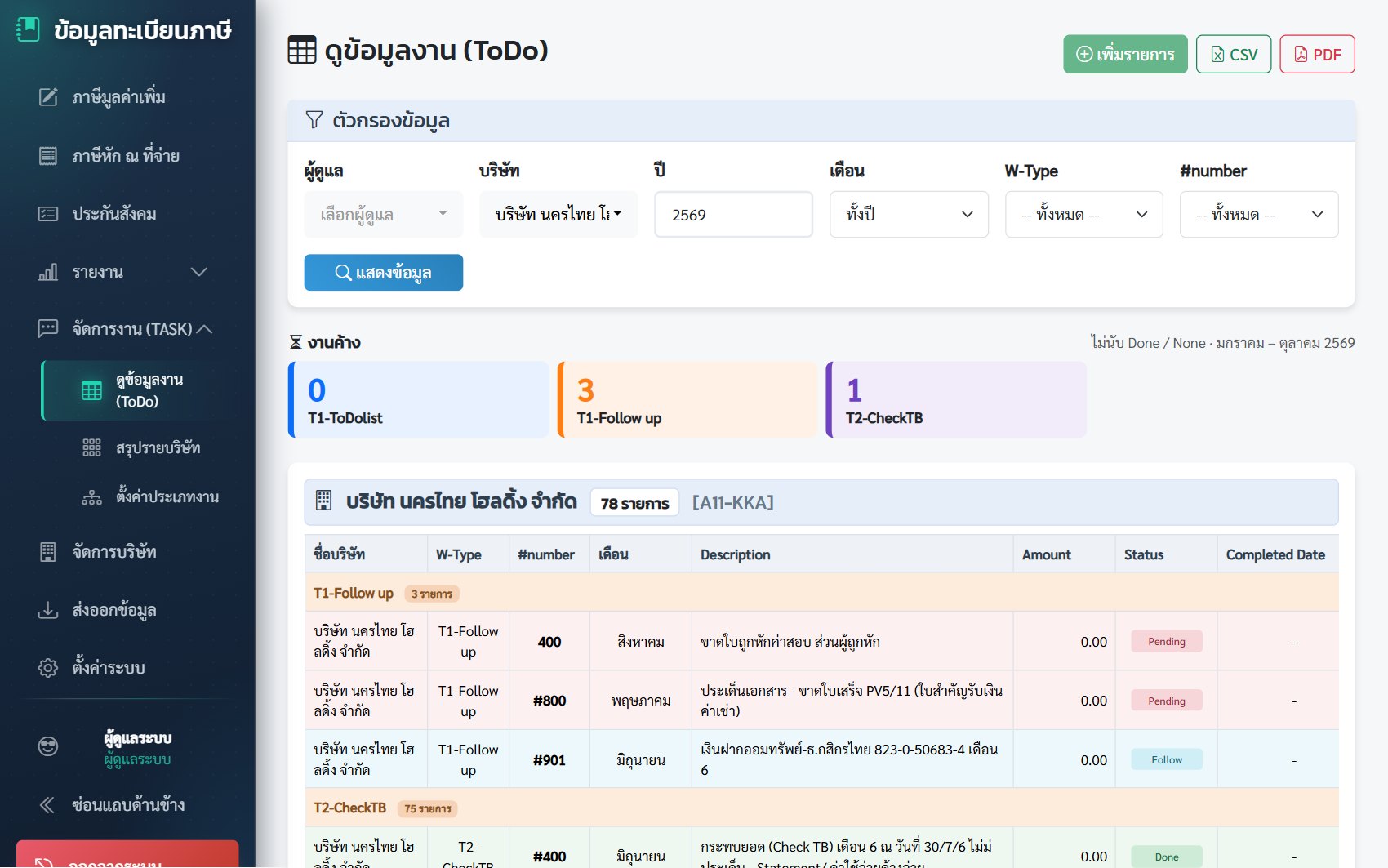Click the reports bar chart icon

click(48, 272)
